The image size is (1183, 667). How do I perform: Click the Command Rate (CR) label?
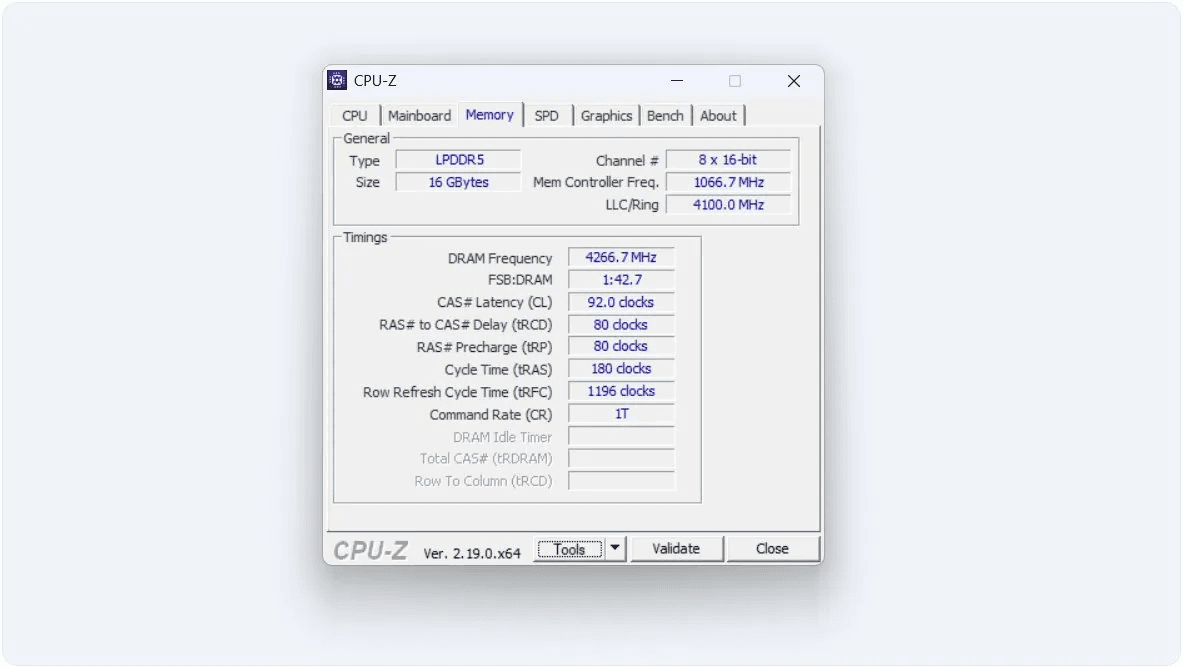(x=491, y=415)
